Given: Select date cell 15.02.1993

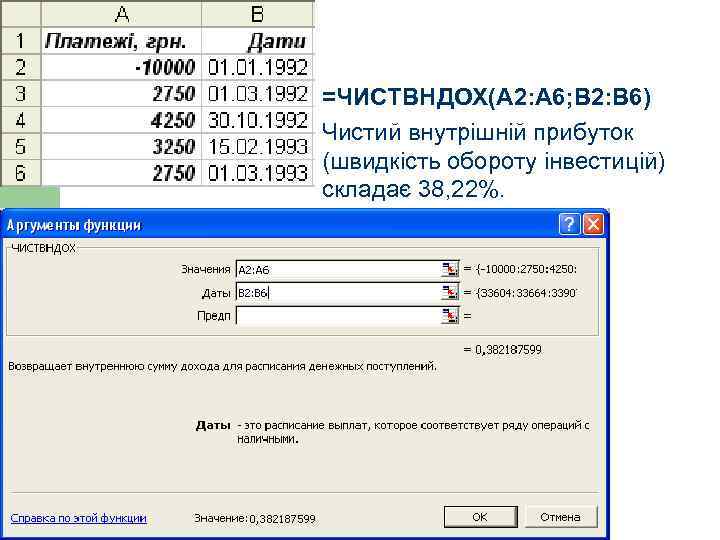Looking at the screenshot, I should (258, 147).
